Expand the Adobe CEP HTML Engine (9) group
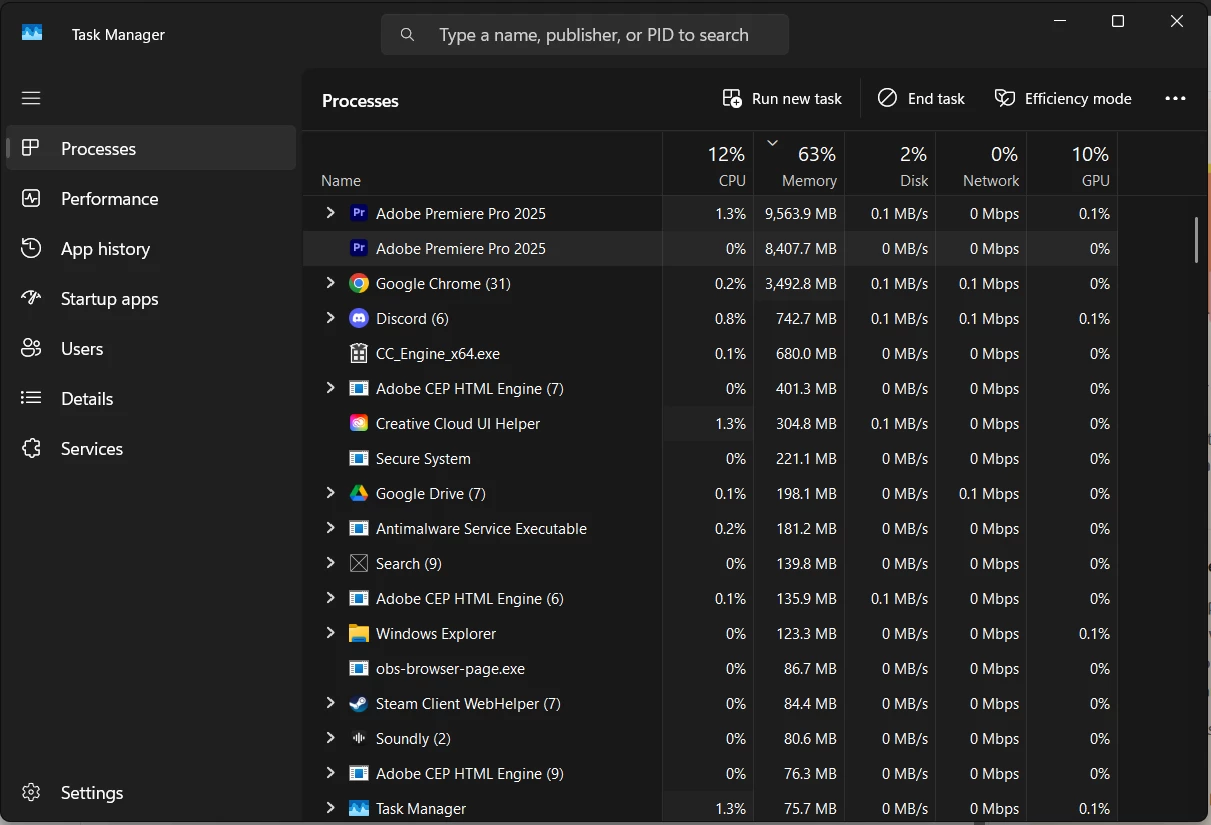The image size is (1211, 825). click(330, 773)
